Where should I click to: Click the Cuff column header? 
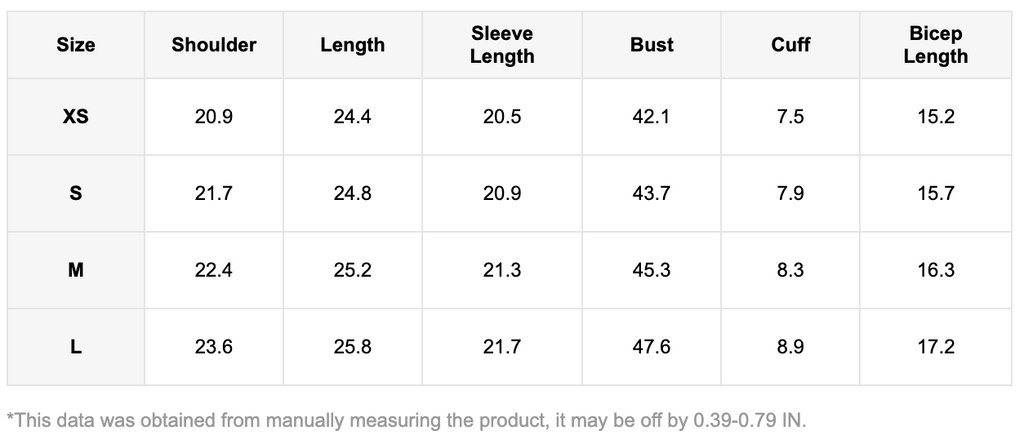coord(790,45)
